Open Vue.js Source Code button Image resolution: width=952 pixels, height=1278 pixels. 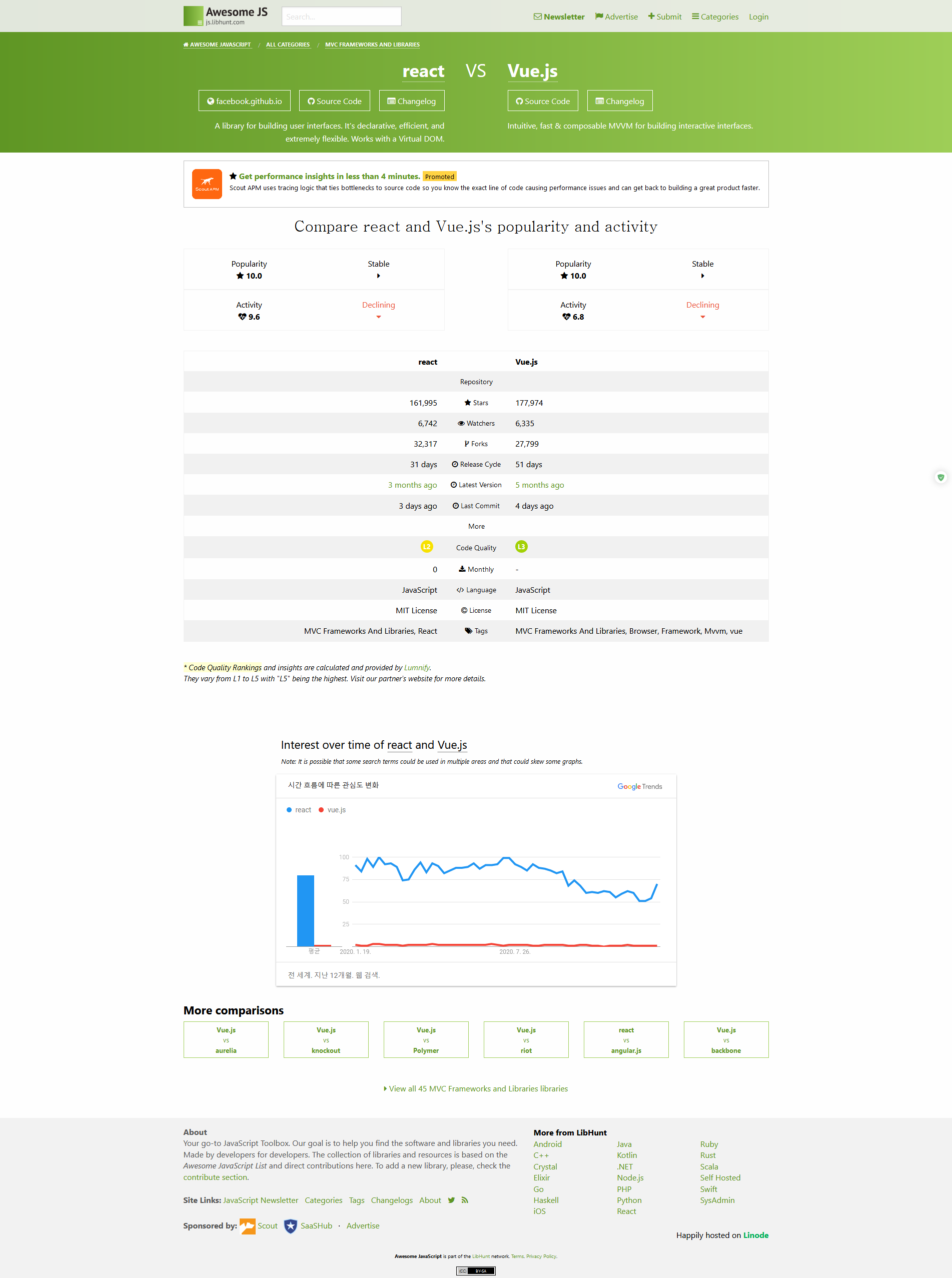[542, 101]
